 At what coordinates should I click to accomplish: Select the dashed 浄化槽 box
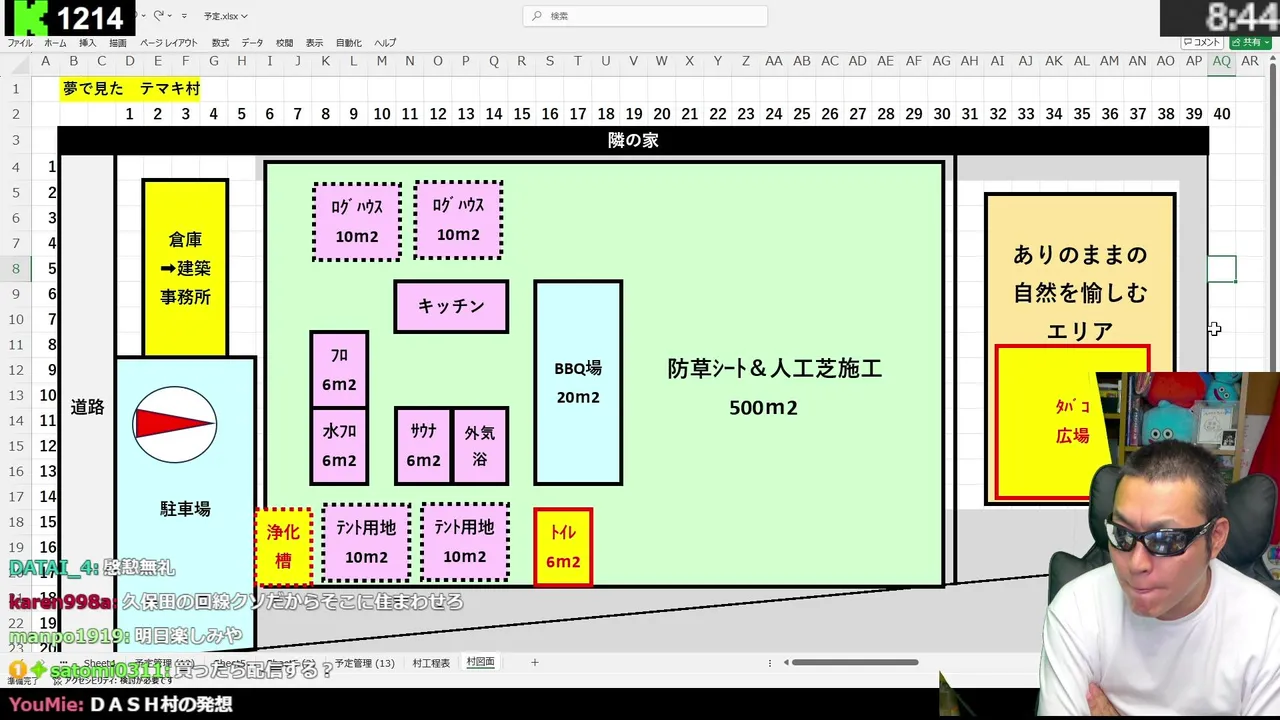click(283, 547)
